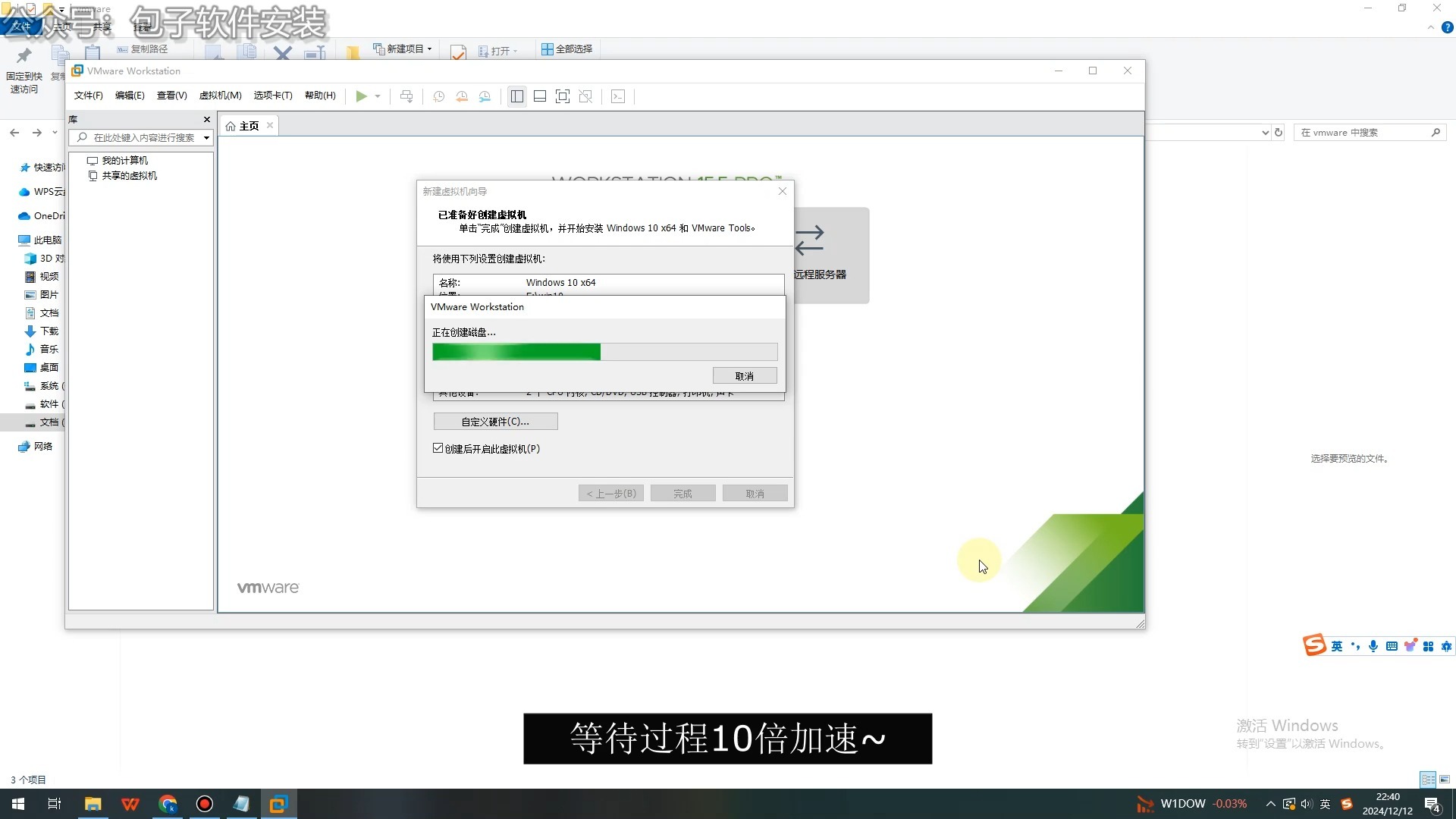Viewport: 1456px width, 819px height.
Task: Show hidden system tray icons chevron
Action: (x=1270, y=804)
